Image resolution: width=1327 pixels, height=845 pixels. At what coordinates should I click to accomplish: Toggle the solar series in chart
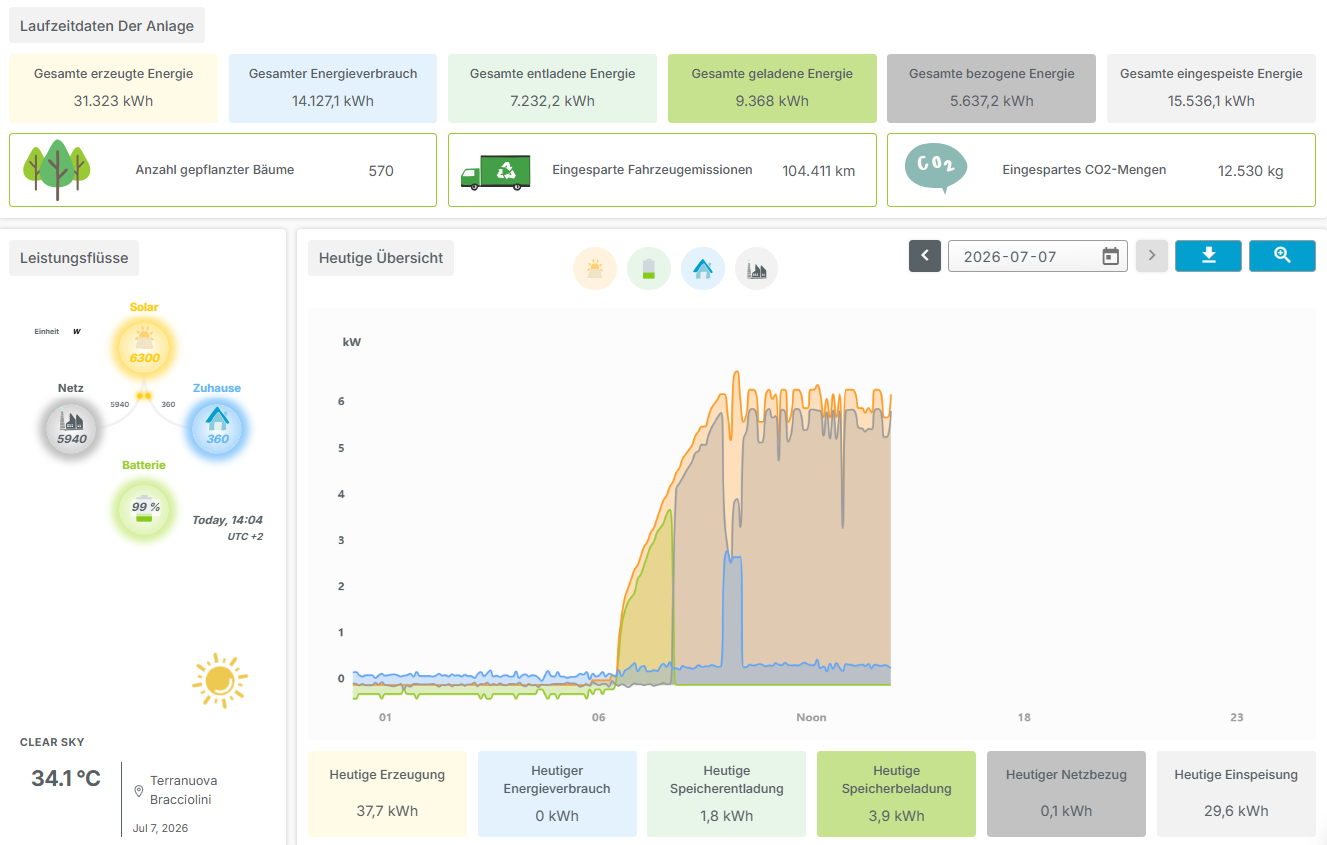point(595,269)
